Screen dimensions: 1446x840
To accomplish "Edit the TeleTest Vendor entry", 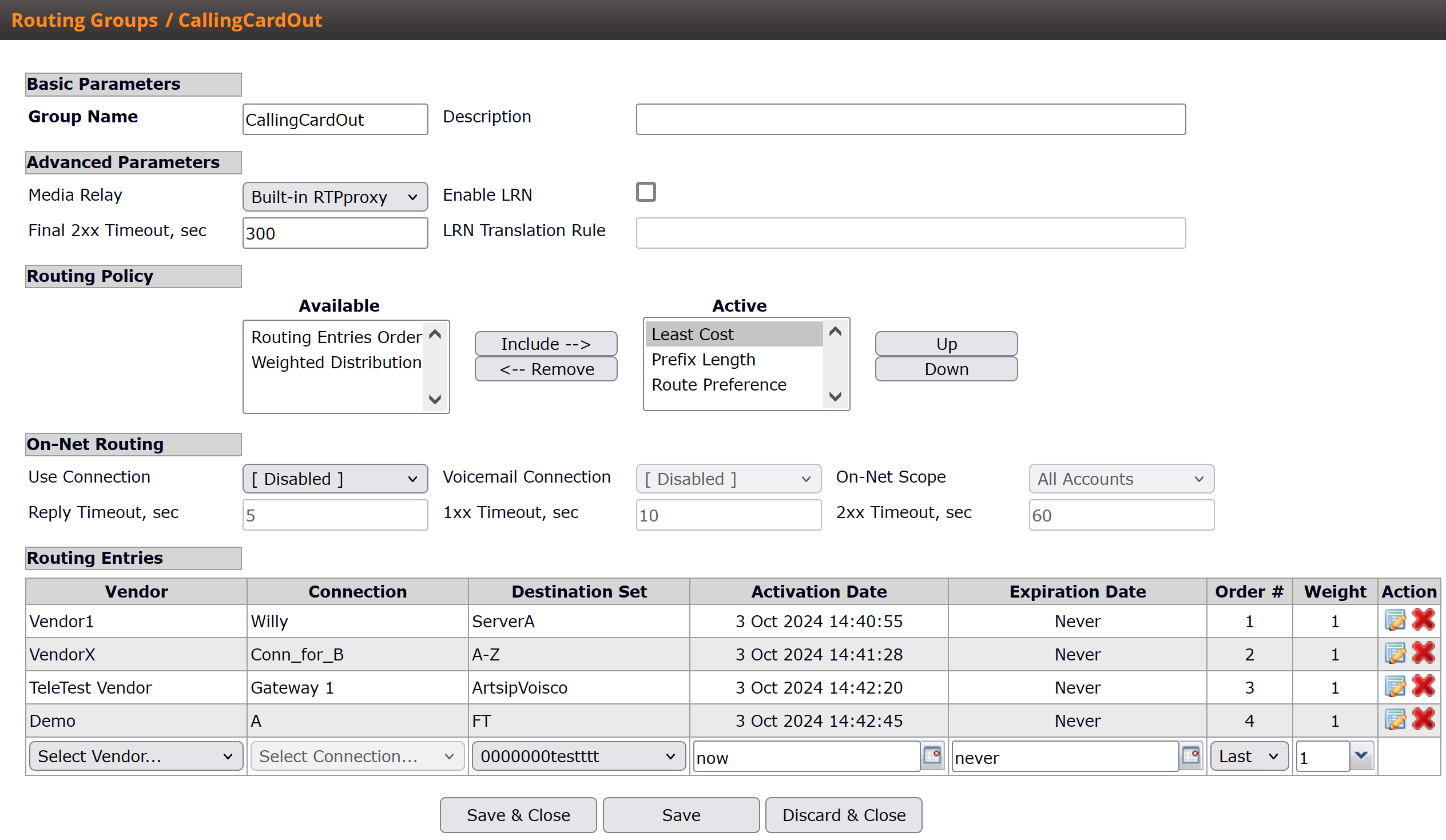I will pyautogui.click(x=1395, y=687).
